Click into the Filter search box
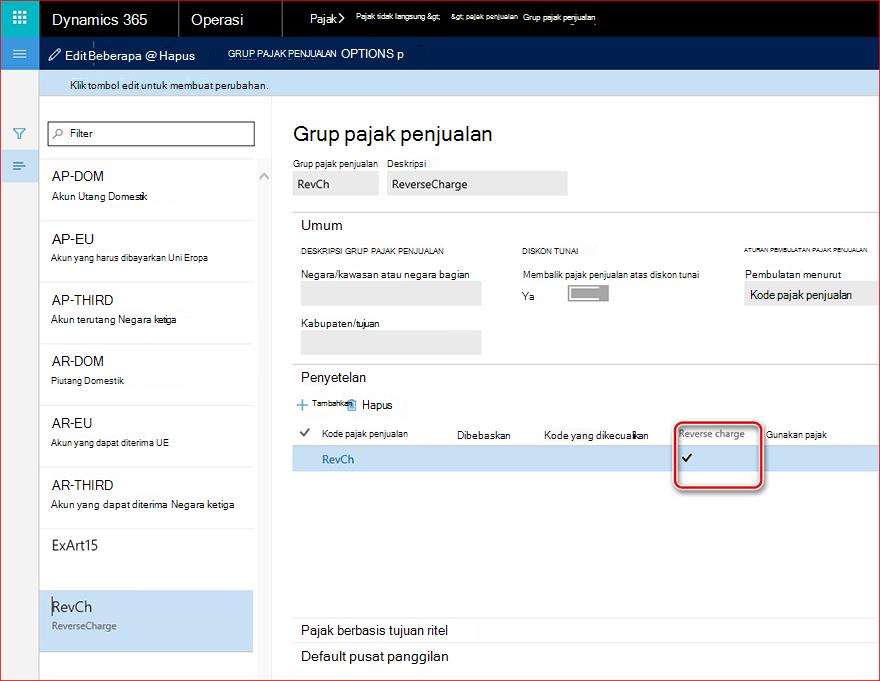880x681 pixels. point(151,134)
